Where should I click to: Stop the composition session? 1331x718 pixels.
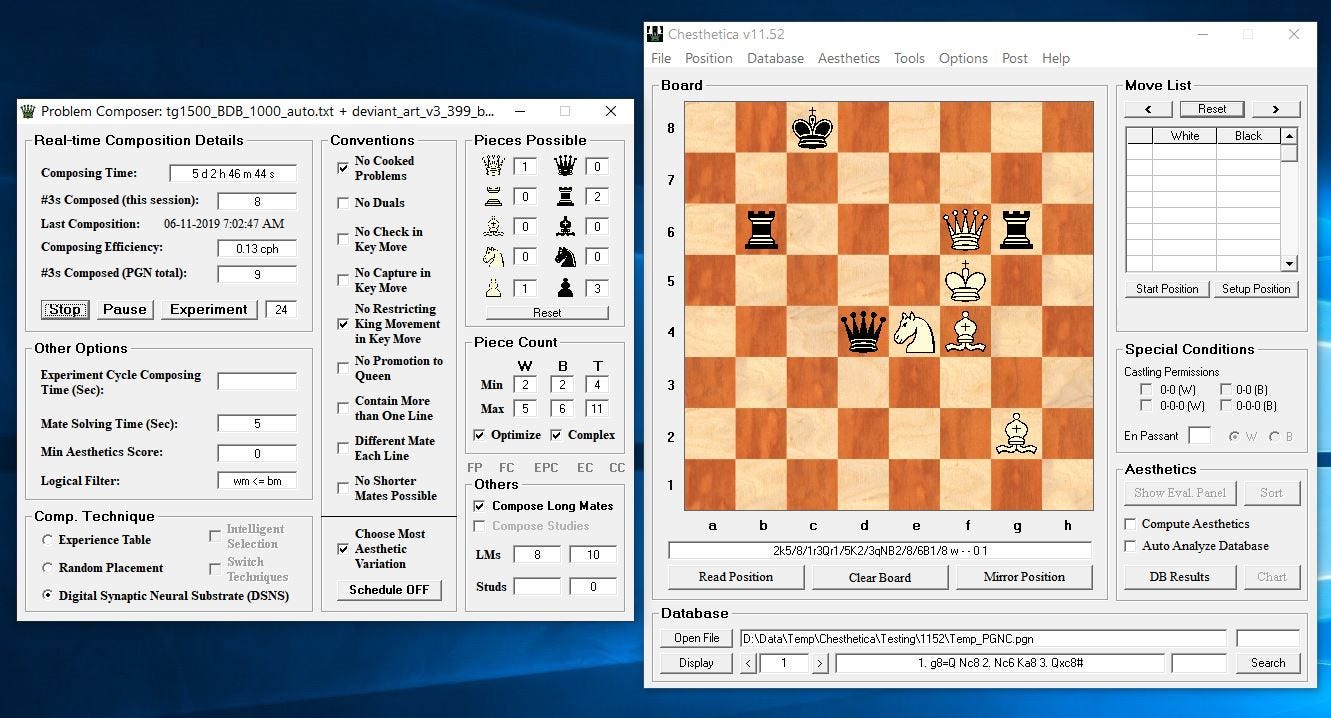(x=65, y=310)
